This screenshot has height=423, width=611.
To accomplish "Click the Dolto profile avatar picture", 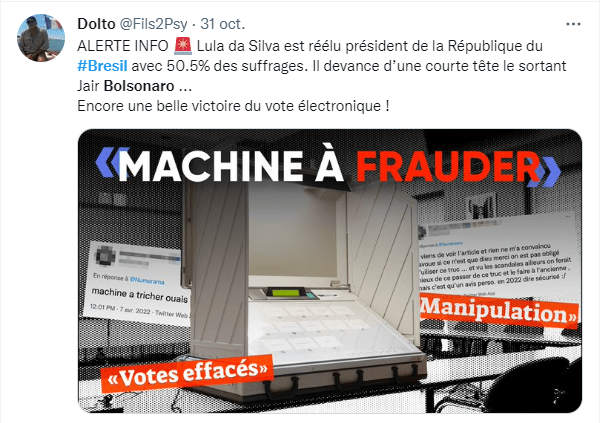I will 41,38.
